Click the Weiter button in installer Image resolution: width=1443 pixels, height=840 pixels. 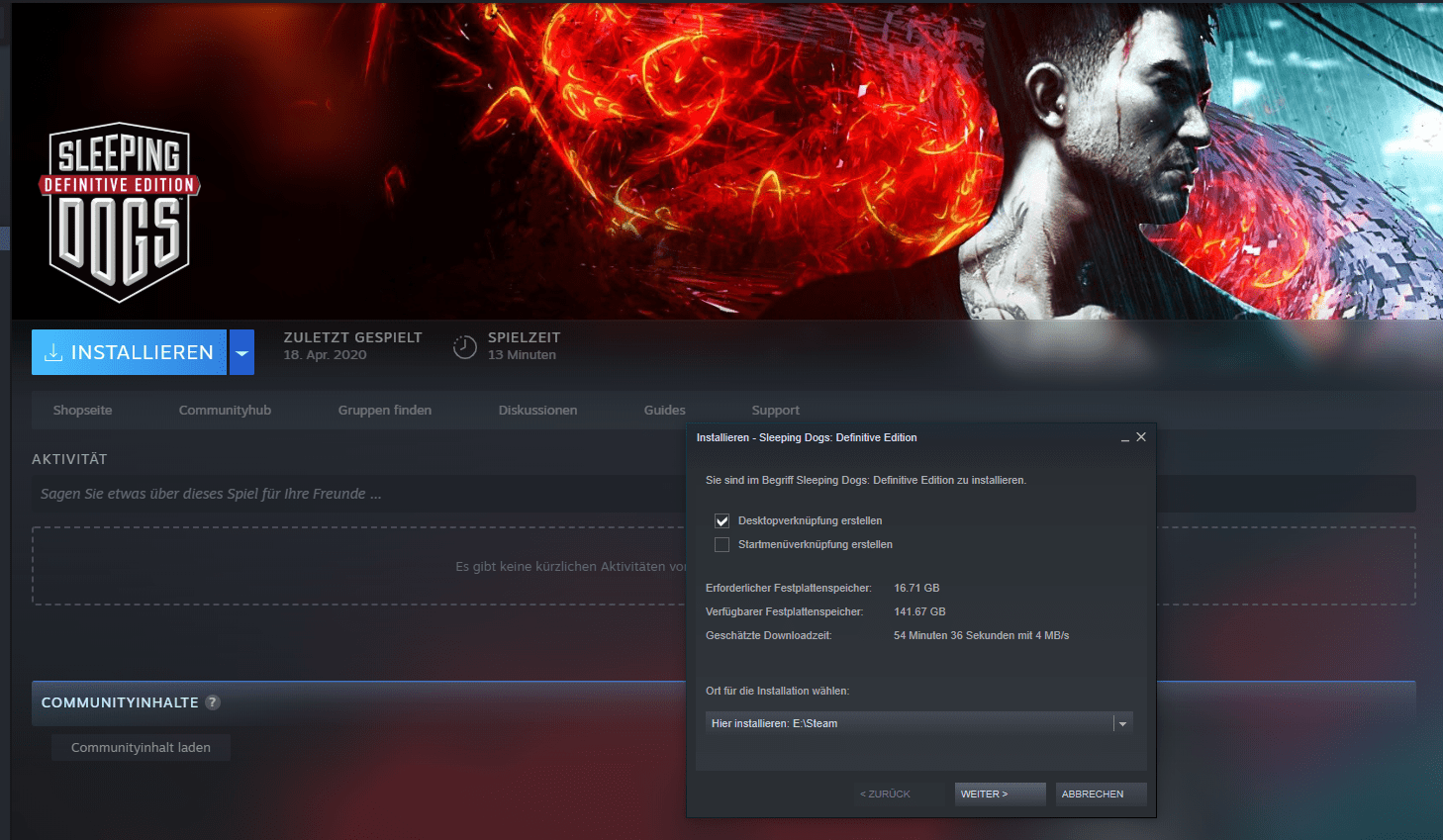1001,793
